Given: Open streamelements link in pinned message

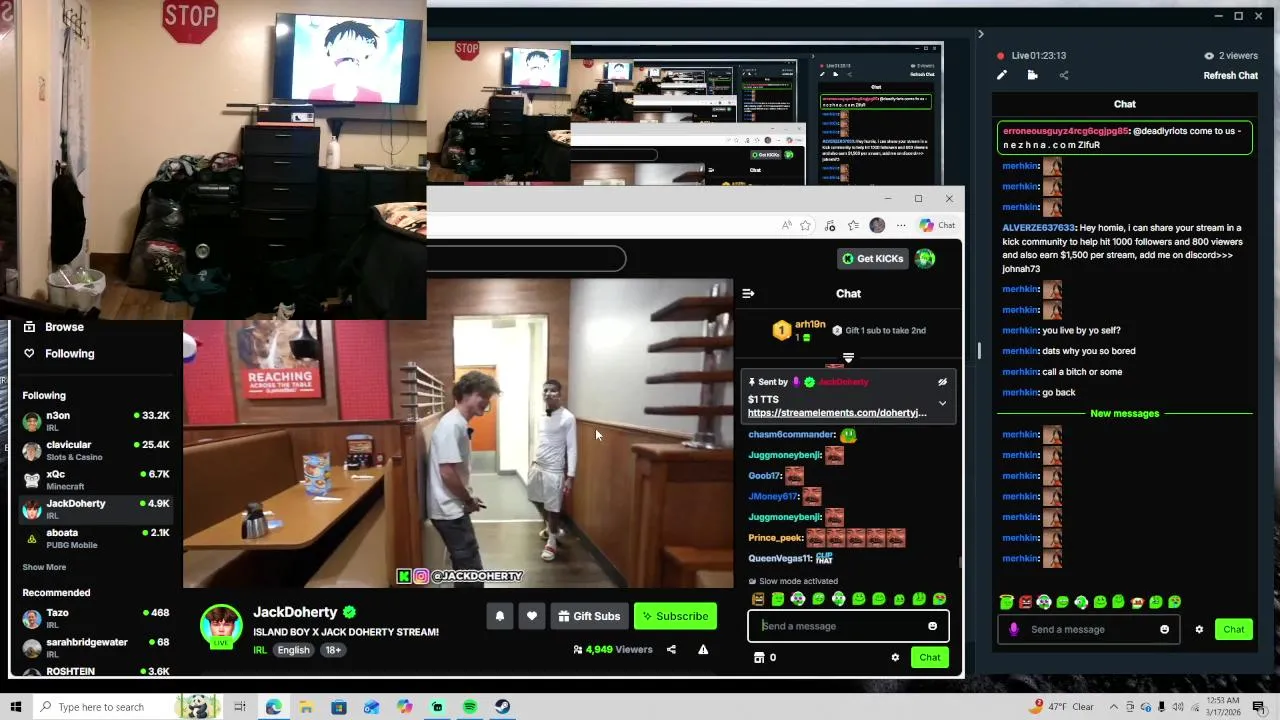Looking at the screenshot, I should click(x=837, y=413).
